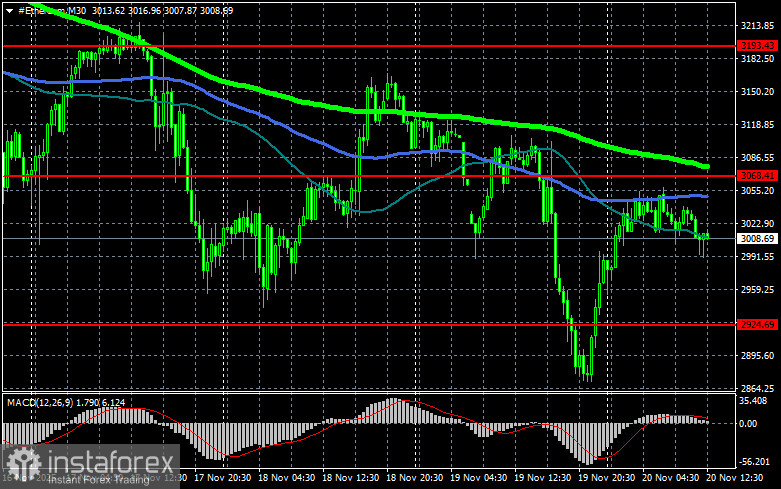Select the red horizontal line at 2924.69

(369, 325)
